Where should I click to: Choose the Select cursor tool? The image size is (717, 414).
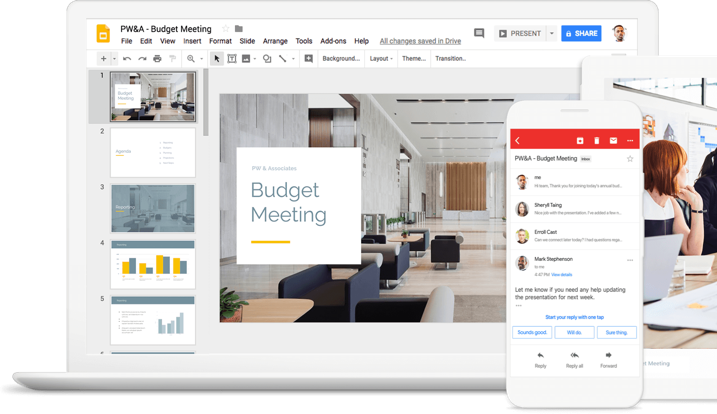[217, 59]
